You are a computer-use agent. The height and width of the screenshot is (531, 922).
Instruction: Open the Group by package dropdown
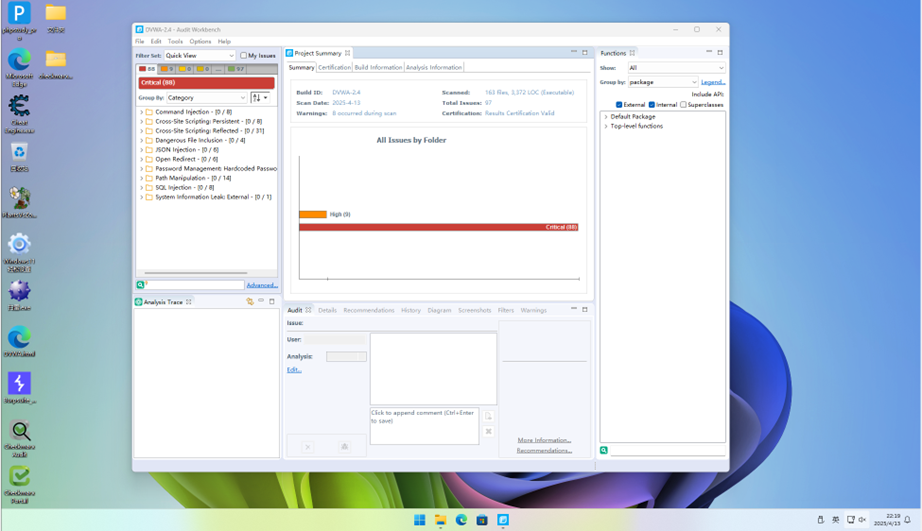tap(663, 82)
